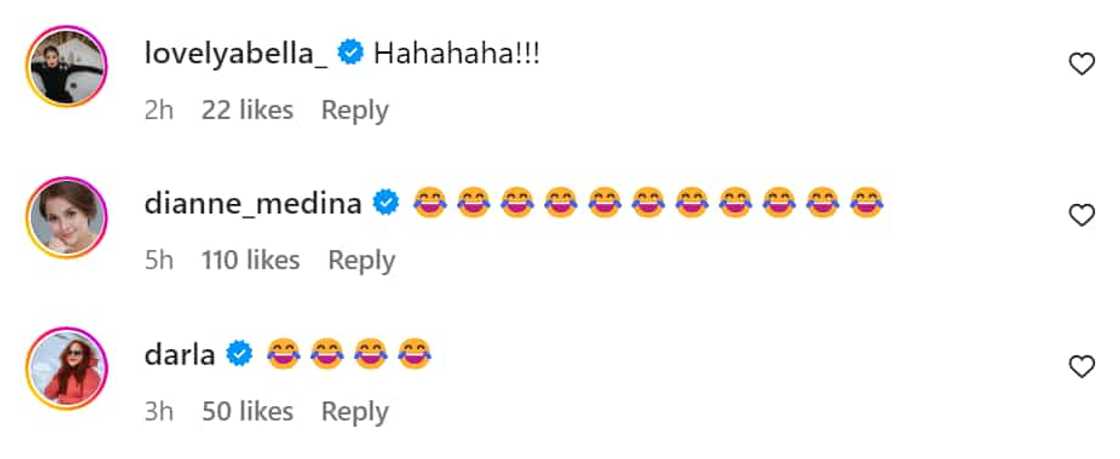Reply to darla's comment
The width and height of the screenshot is (1120, 459).
coord(354,411)
